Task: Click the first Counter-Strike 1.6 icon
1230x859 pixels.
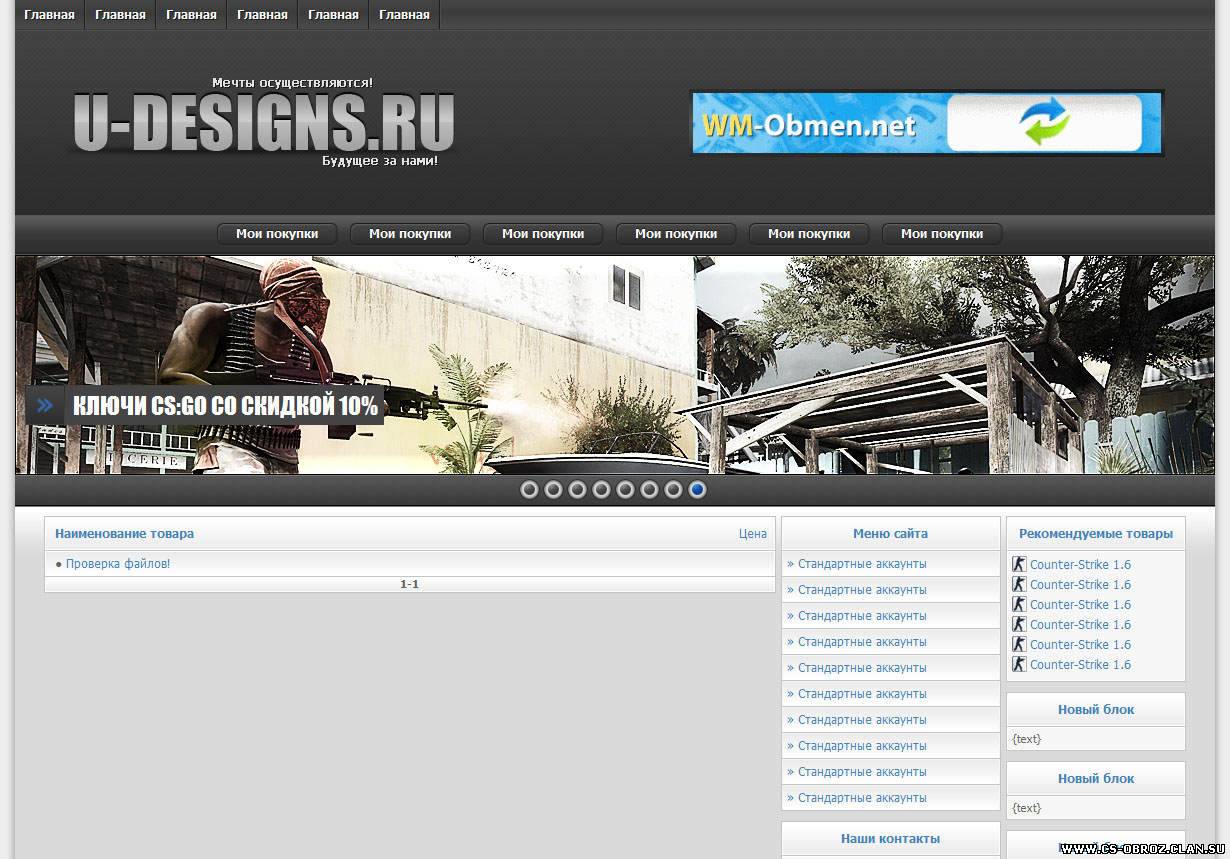Action: coord(1019,564)
